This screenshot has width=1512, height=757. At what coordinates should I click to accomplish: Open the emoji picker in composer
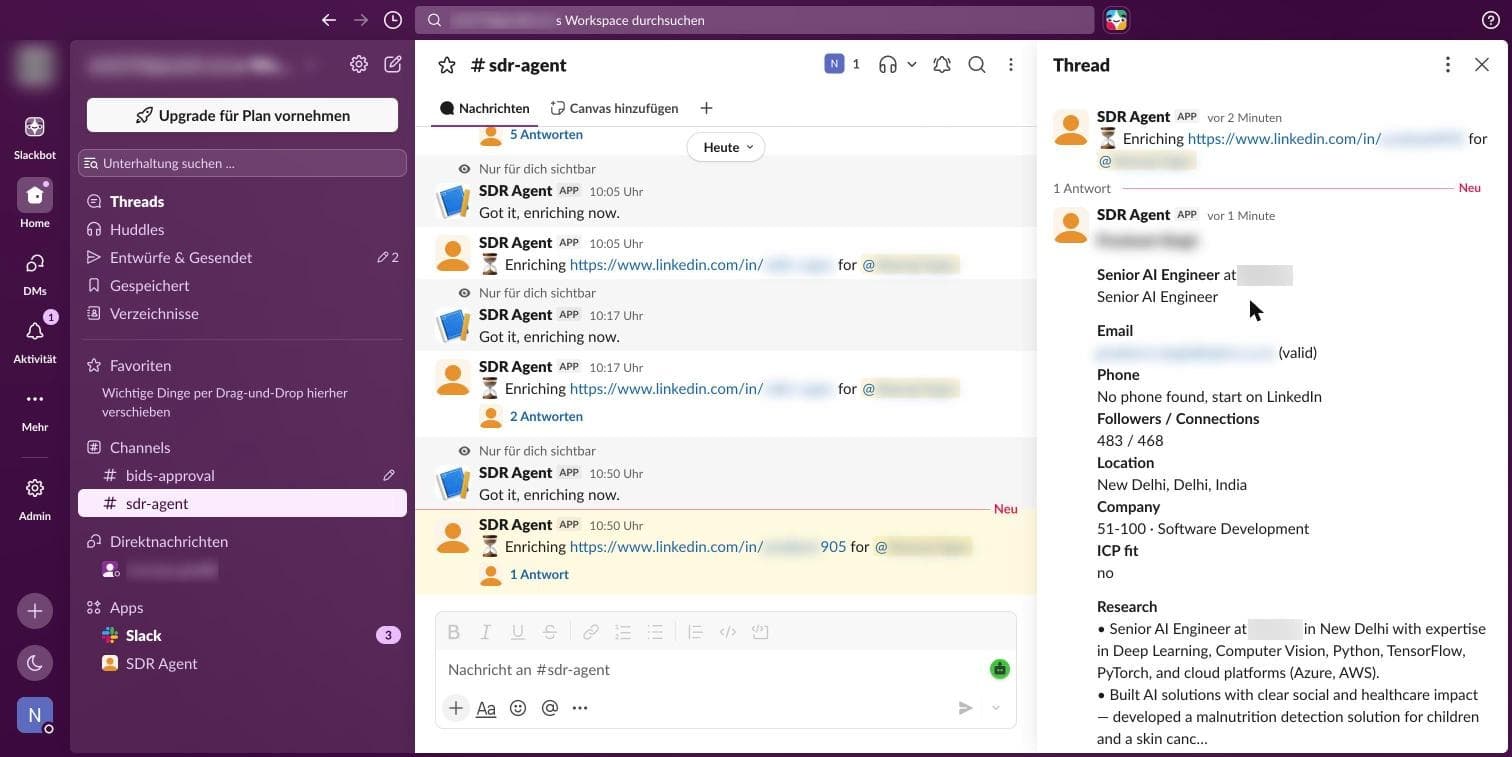(518, 708)
